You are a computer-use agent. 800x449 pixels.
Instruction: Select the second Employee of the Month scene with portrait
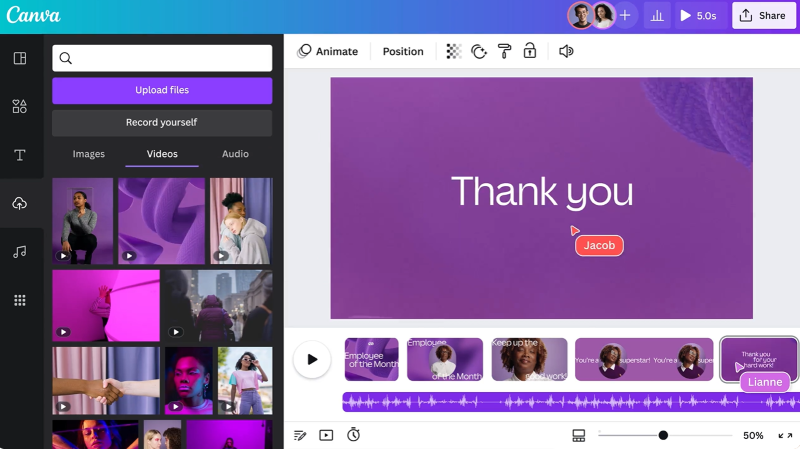pyautogui.click(x=445, y=359)
